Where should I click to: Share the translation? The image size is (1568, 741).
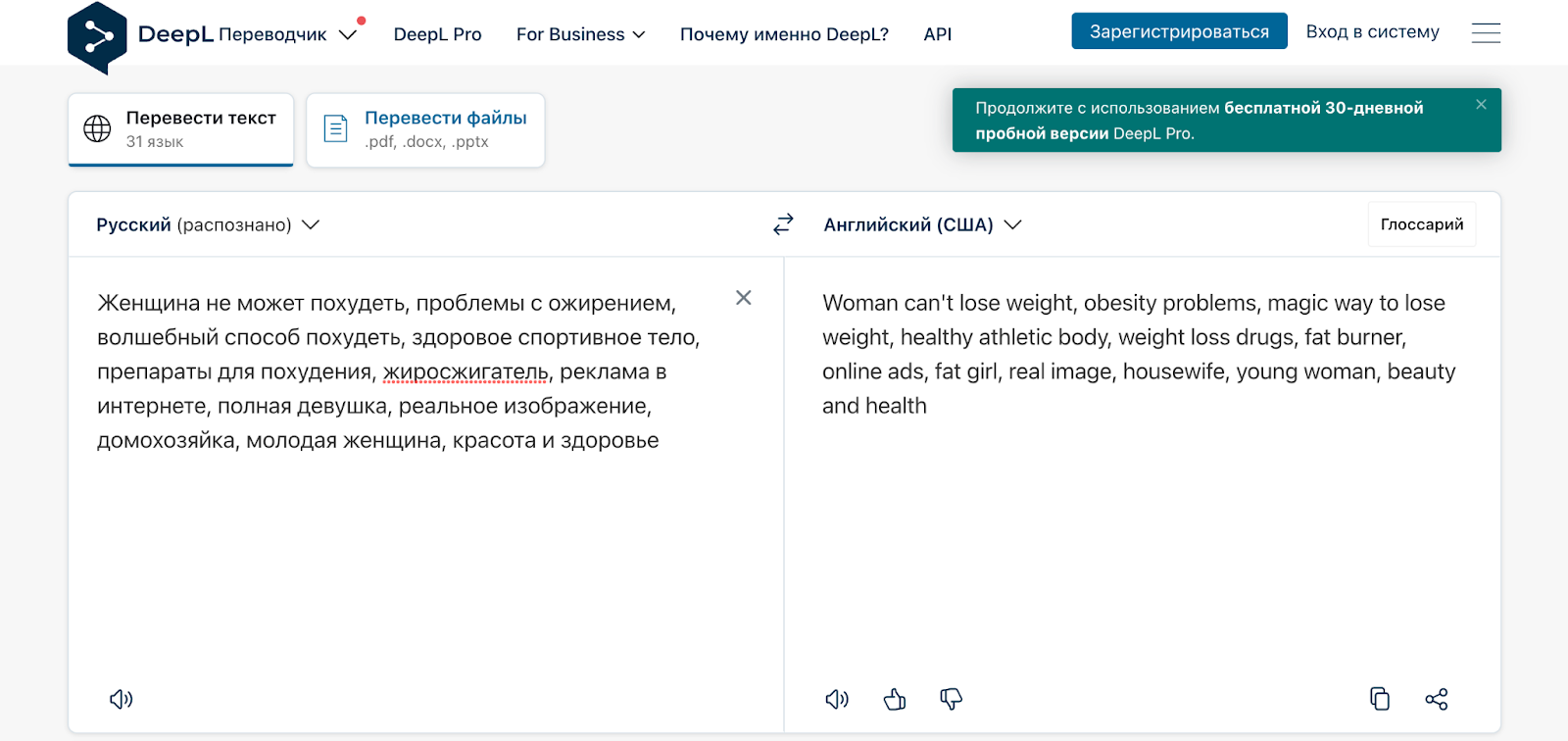1437,699
